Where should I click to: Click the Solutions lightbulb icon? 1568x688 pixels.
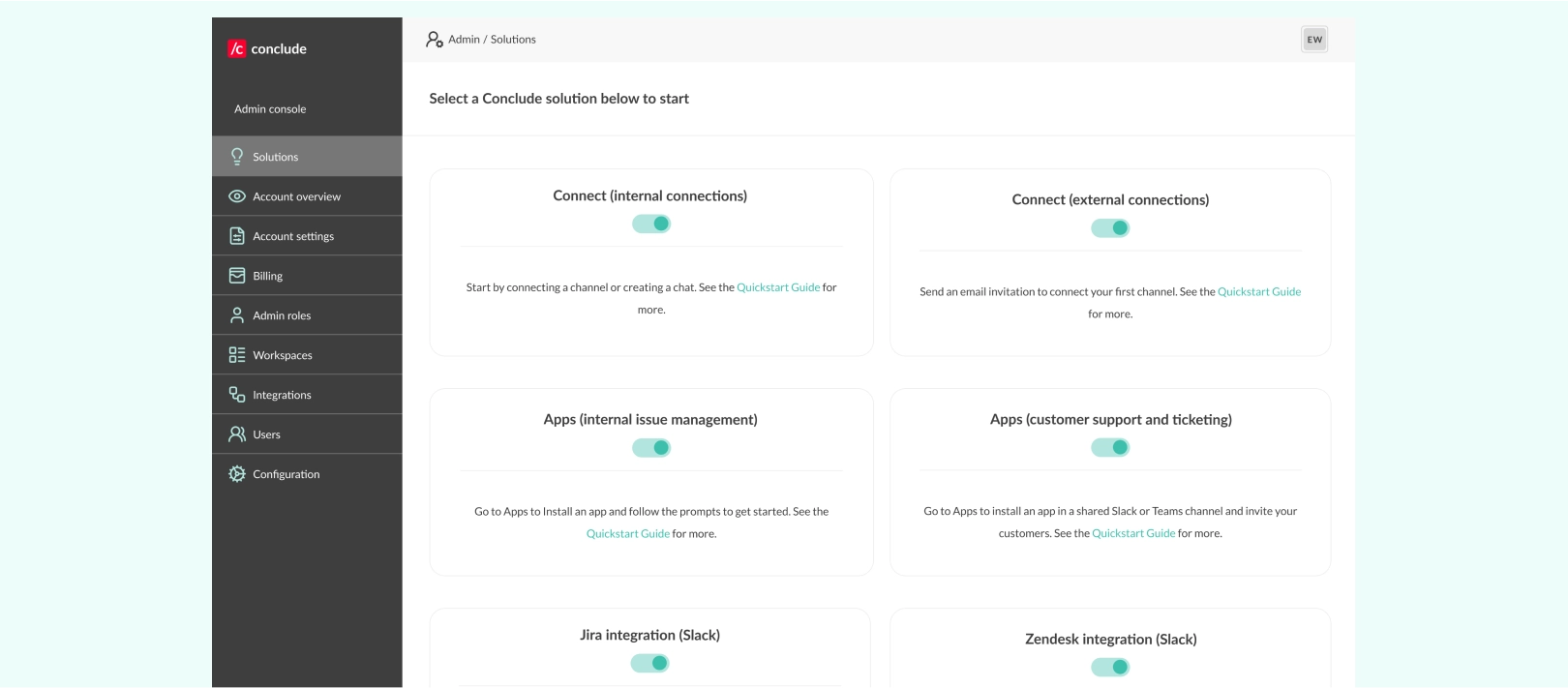click(x=237, y=157)
